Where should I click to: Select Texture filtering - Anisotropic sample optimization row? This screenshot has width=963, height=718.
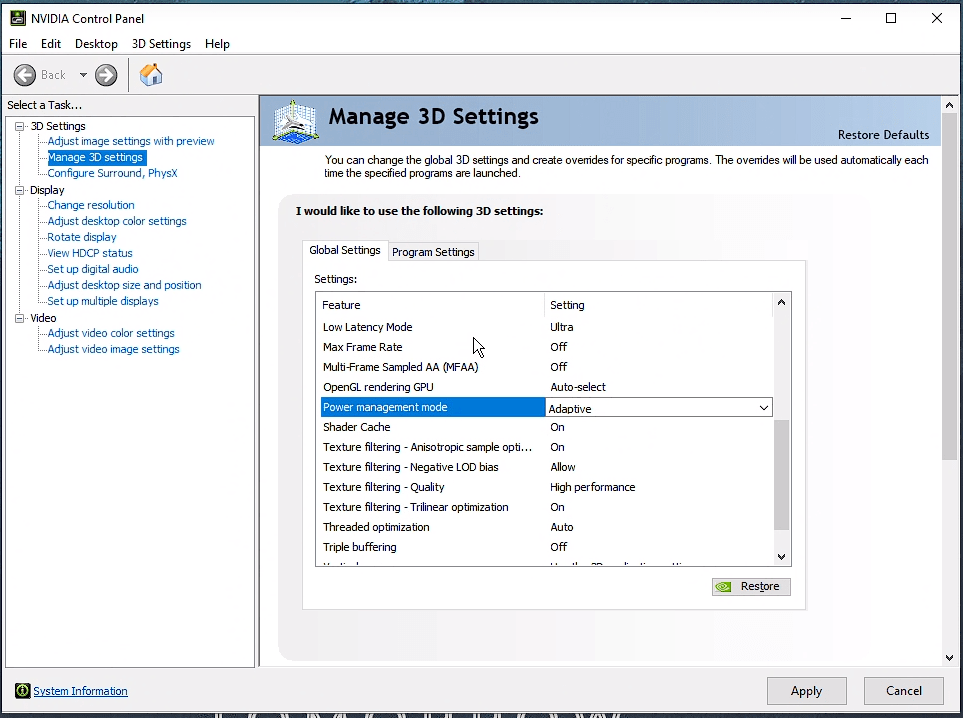(547, 447)
